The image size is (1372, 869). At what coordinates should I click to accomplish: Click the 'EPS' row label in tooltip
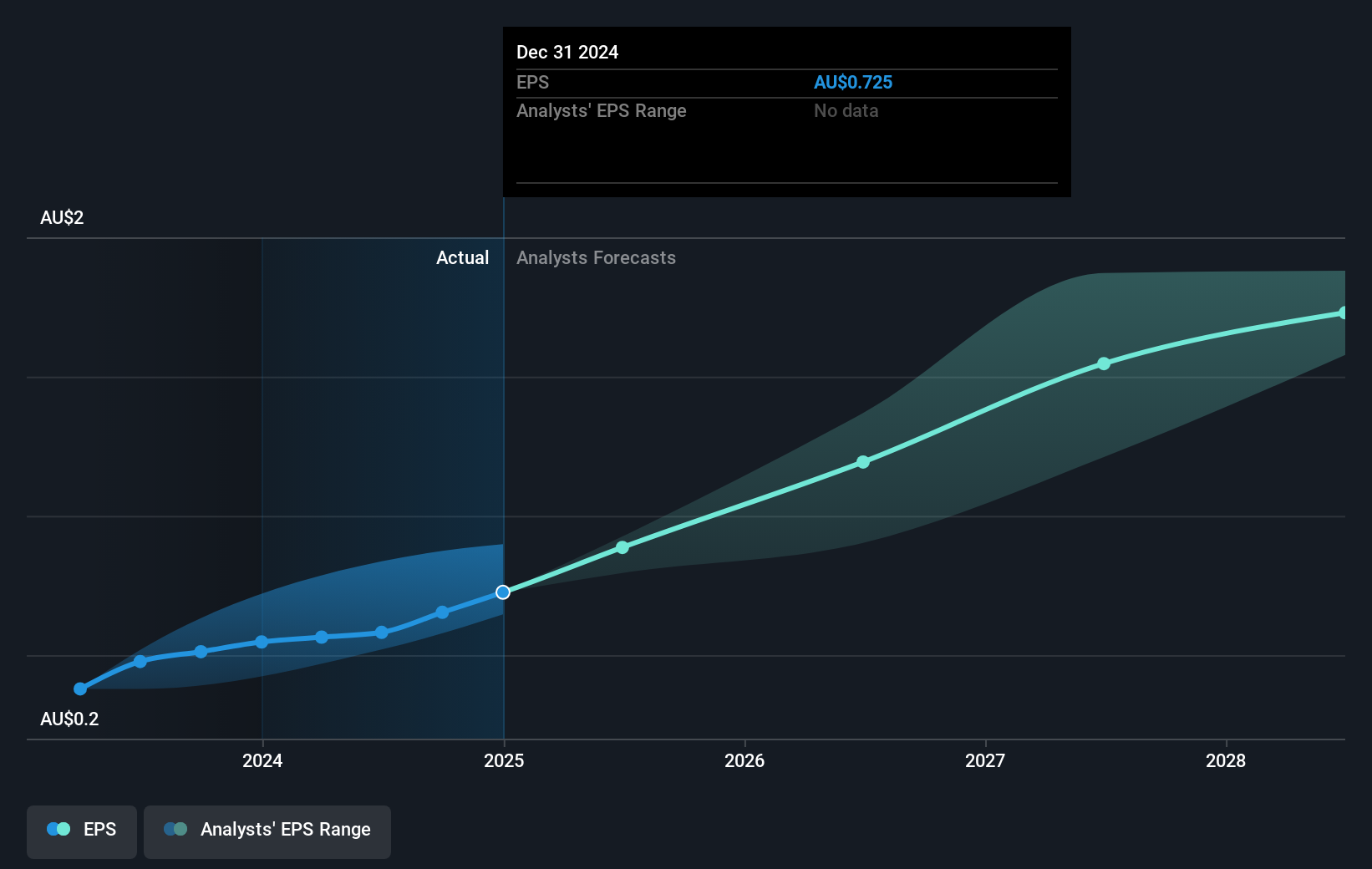(x=532, y=83)
